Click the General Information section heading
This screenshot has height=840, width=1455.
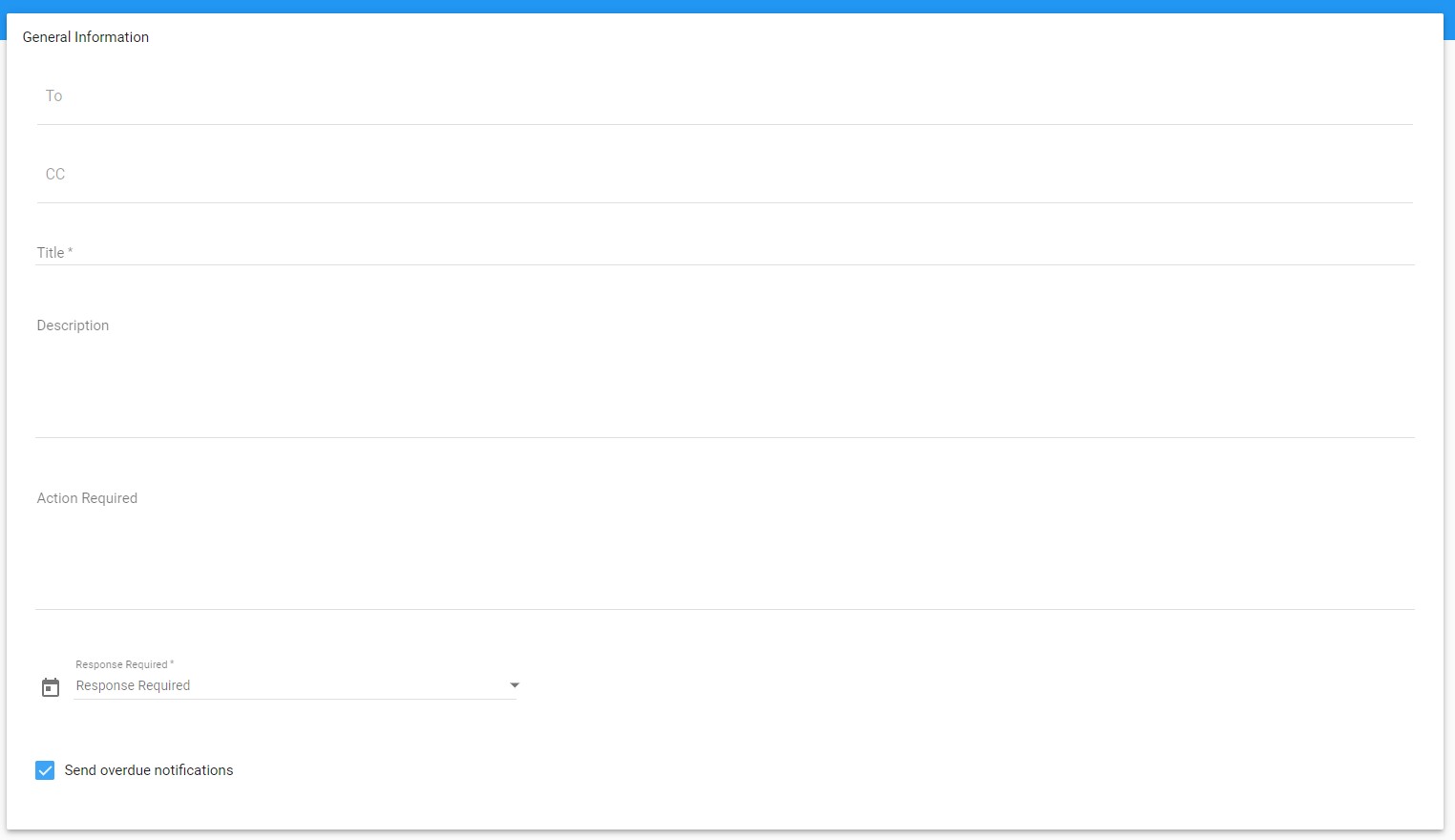[x=86, y=37]
